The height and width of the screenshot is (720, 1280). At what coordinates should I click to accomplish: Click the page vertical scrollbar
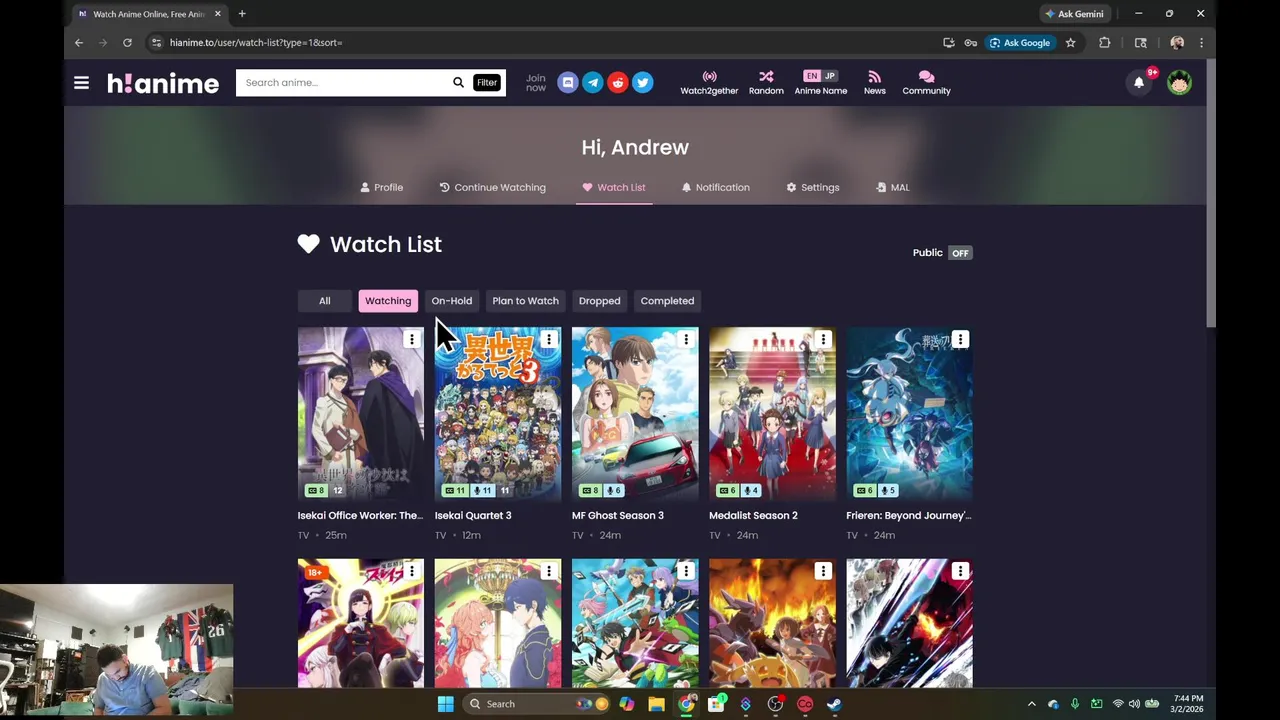pyautogui.click(x=1210, y=193)
